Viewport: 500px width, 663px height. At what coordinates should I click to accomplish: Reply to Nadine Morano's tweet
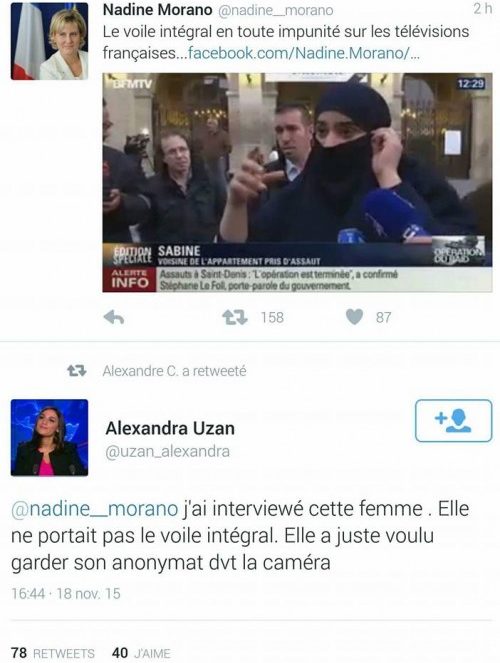point(114,317)
